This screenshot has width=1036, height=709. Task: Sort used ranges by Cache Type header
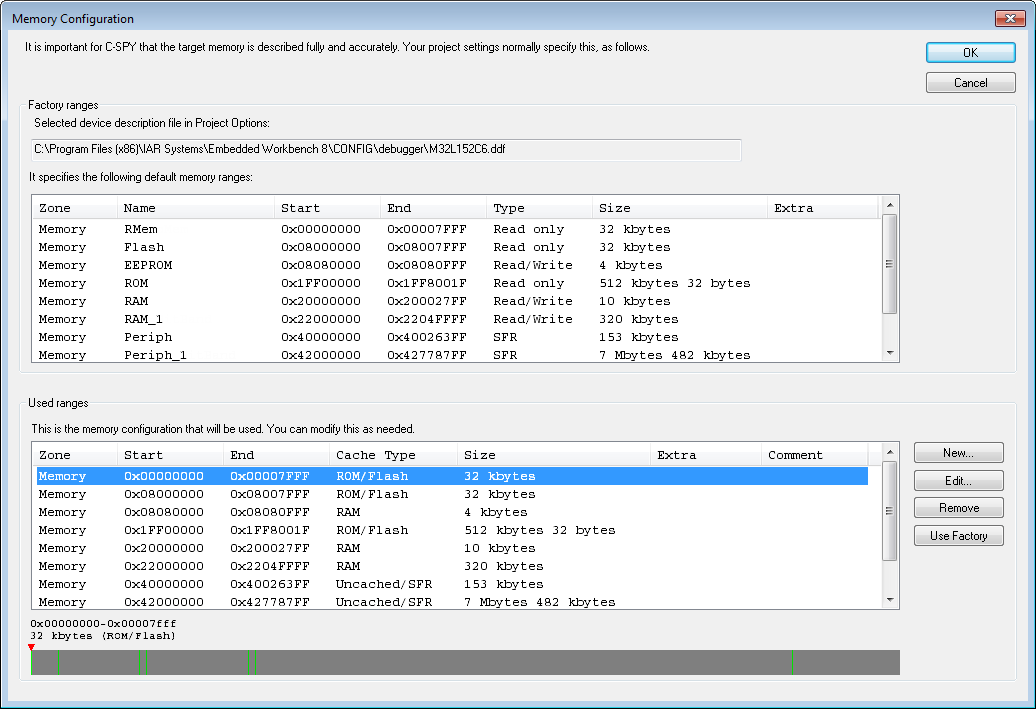tap(393, 455)
